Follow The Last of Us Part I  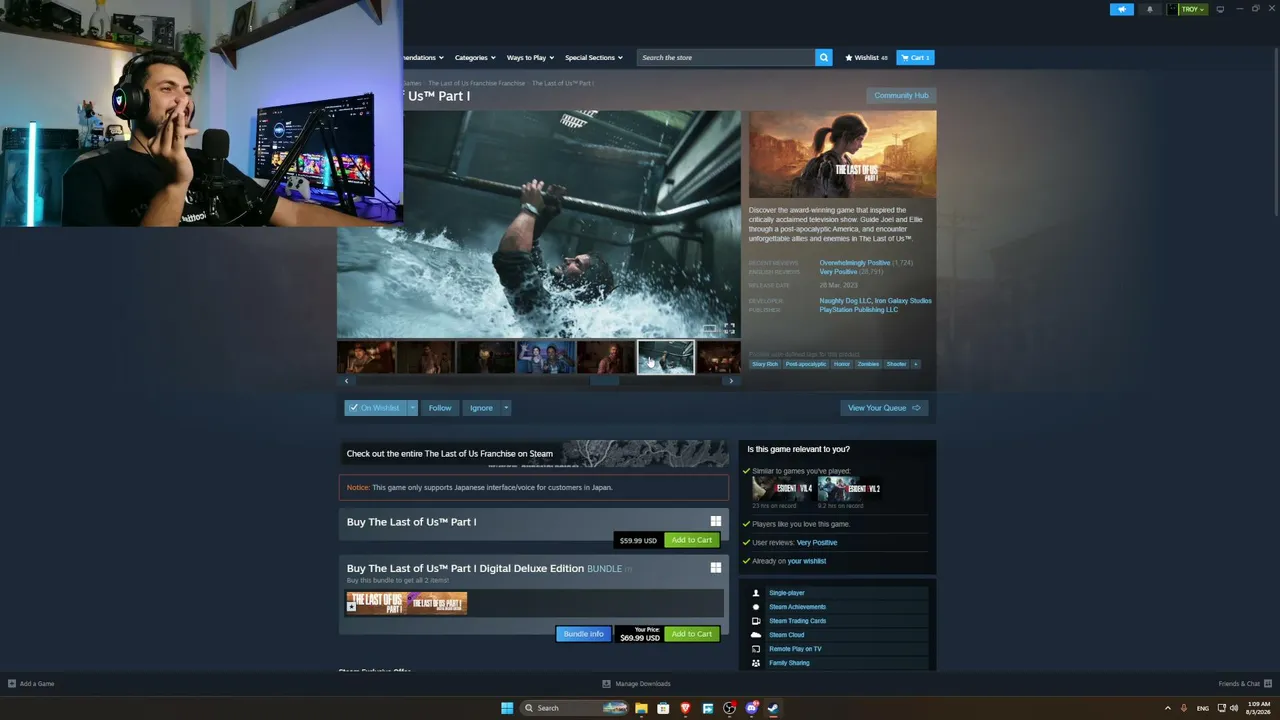point(440,408)
